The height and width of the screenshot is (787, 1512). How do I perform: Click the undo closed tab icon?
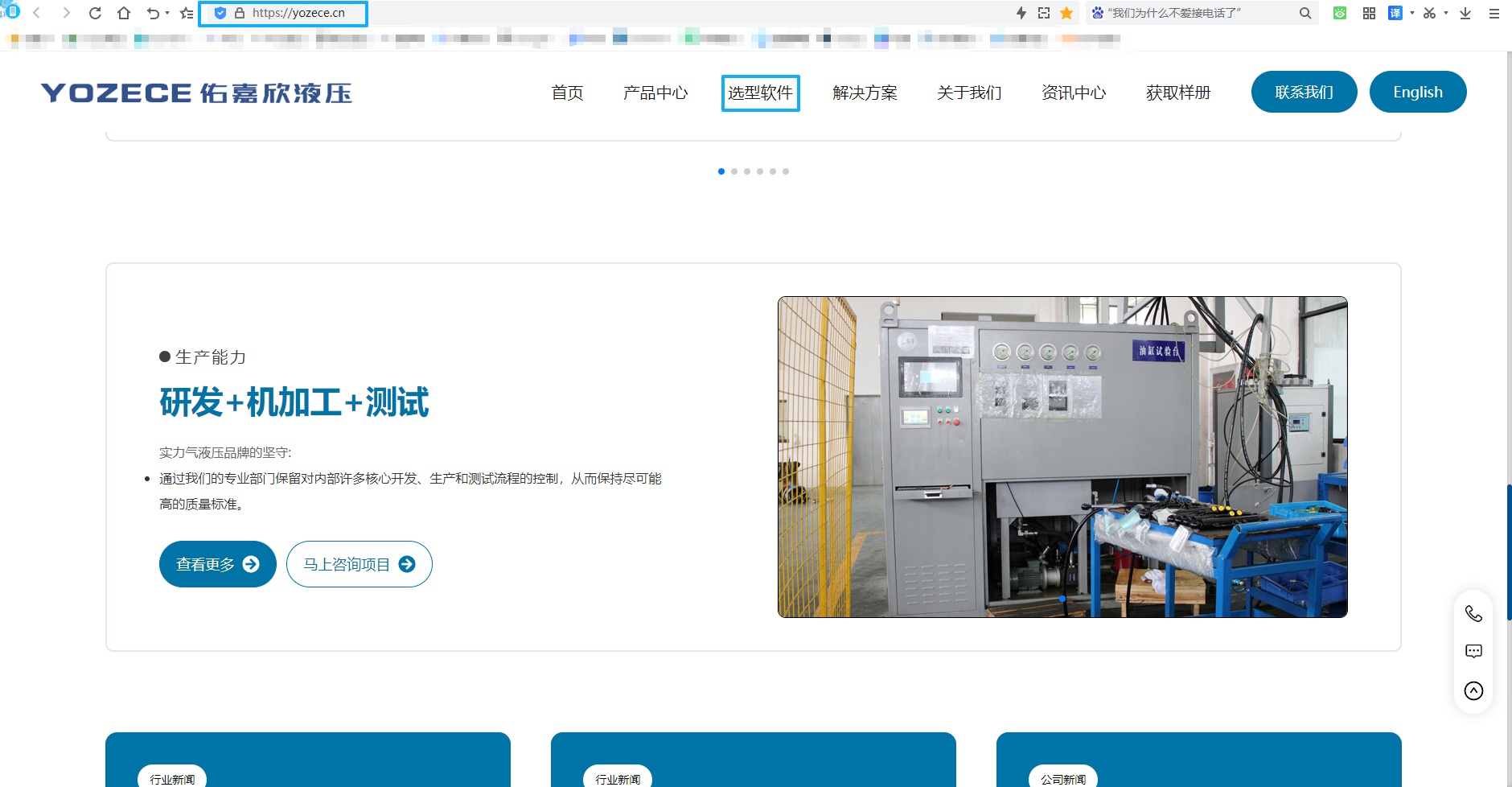[153, 13]
